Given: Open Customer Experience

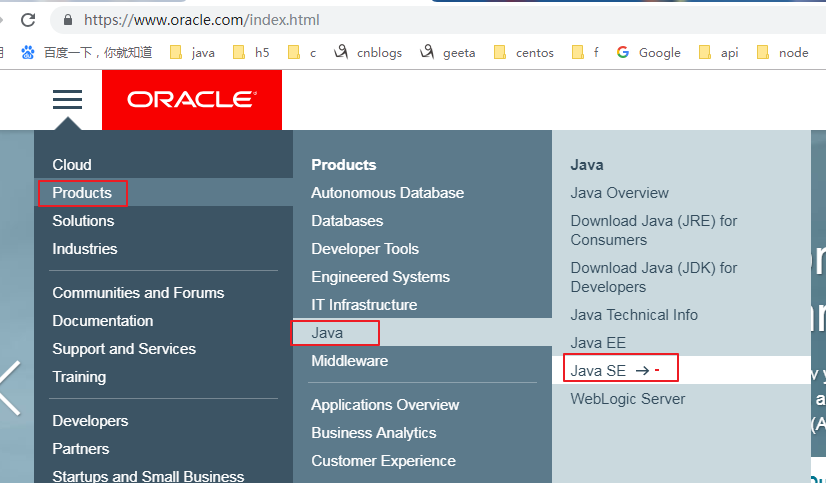Looking at the screenshot, I should [x=383, y=460].
